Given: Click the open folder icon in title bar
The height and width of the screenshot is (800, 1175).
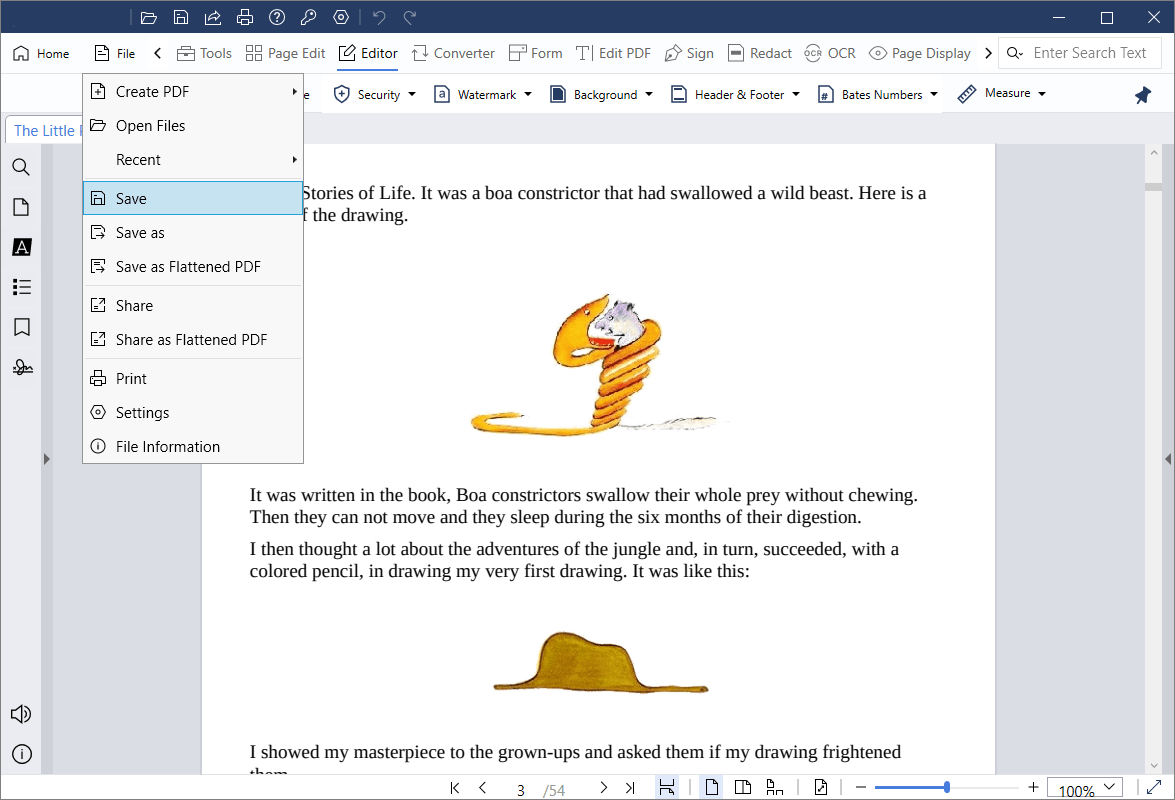Looking at the screenshot, I should 148,17.
